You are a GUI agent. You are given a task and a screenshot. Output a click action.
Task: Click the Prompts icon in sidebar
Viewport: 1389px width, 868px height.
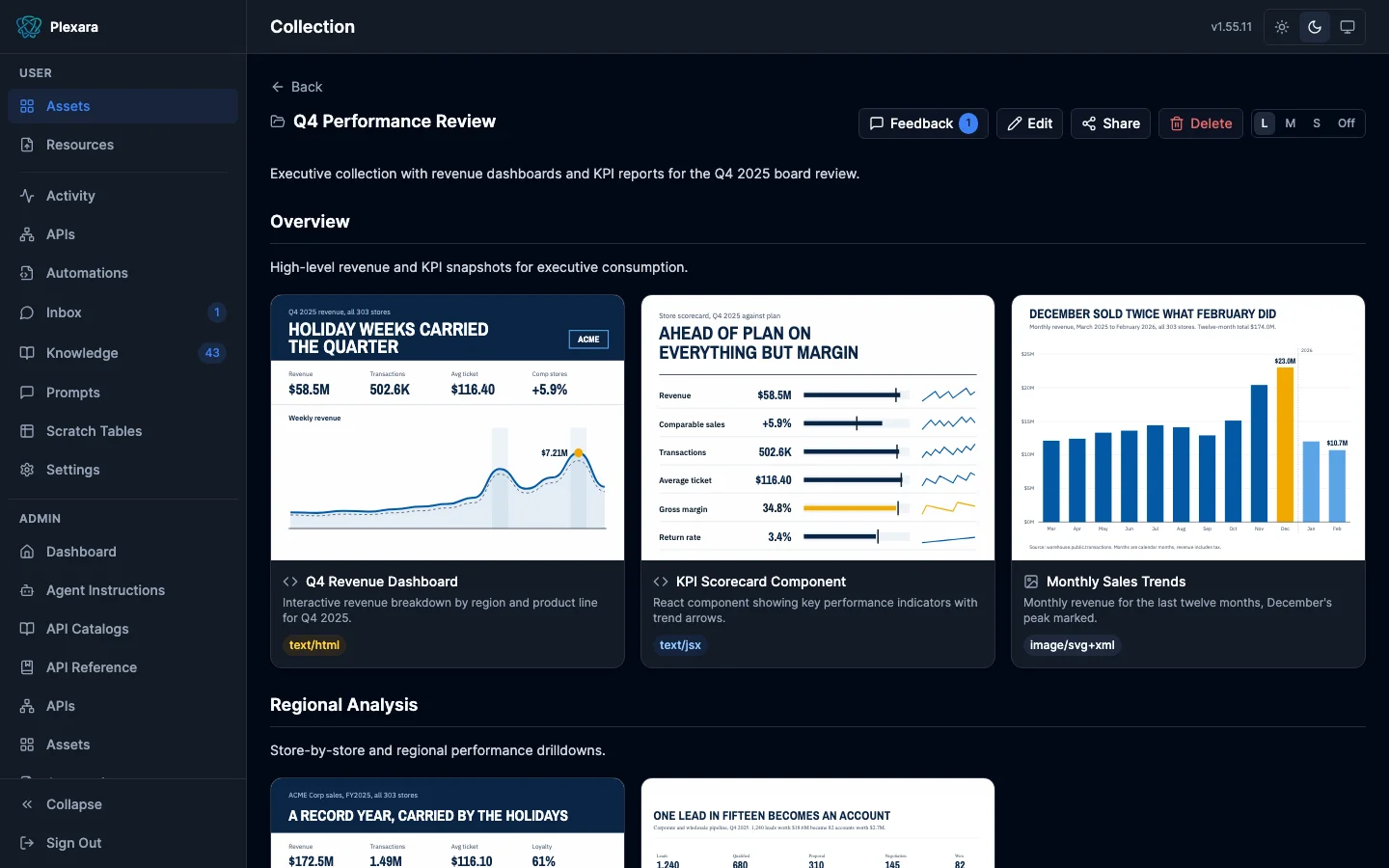coord(27,393)
